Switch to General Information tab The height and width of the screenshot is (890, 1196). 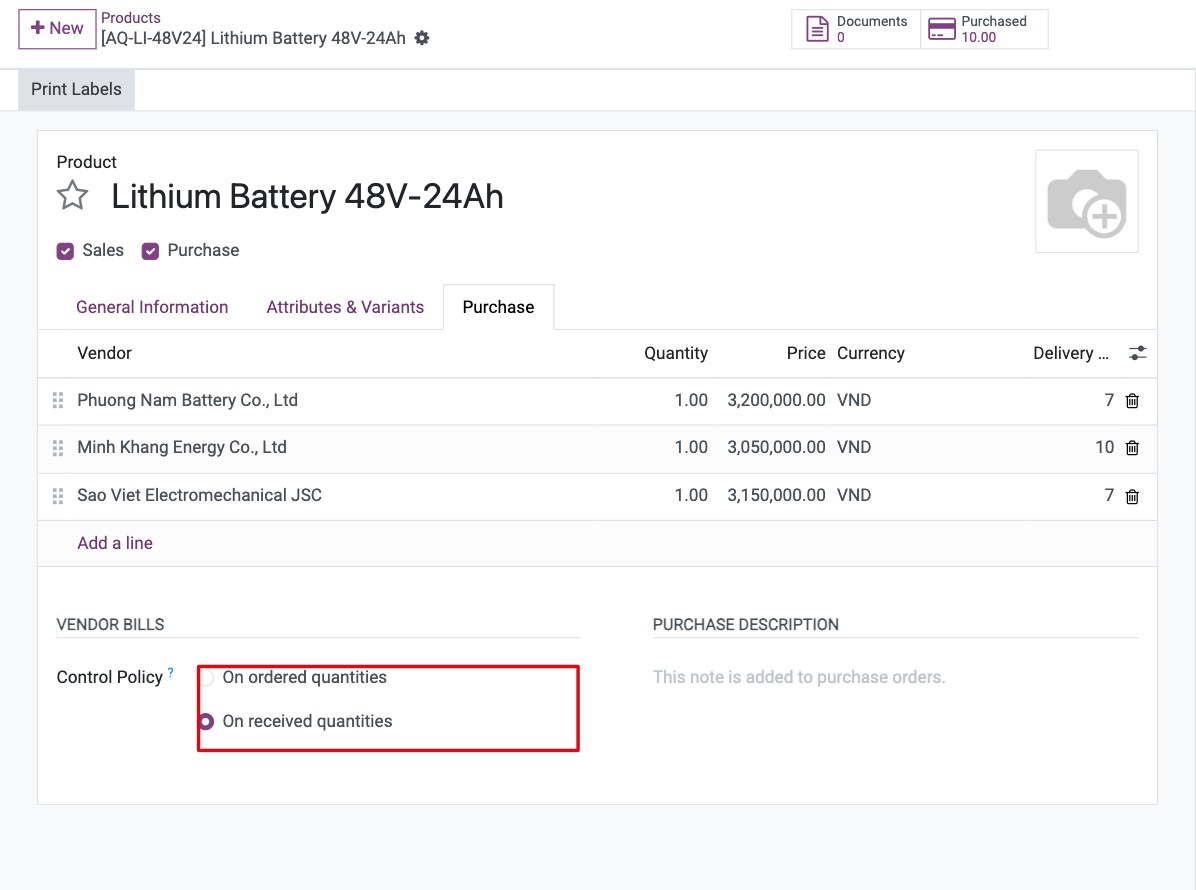pos(152,307)
